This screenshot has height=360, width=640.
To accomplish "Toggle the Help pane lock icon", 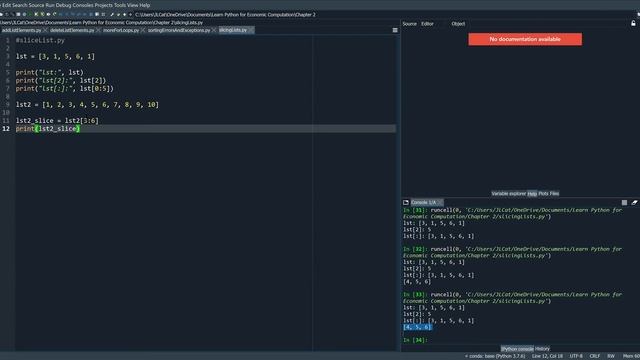I will (x=633, y=24).
